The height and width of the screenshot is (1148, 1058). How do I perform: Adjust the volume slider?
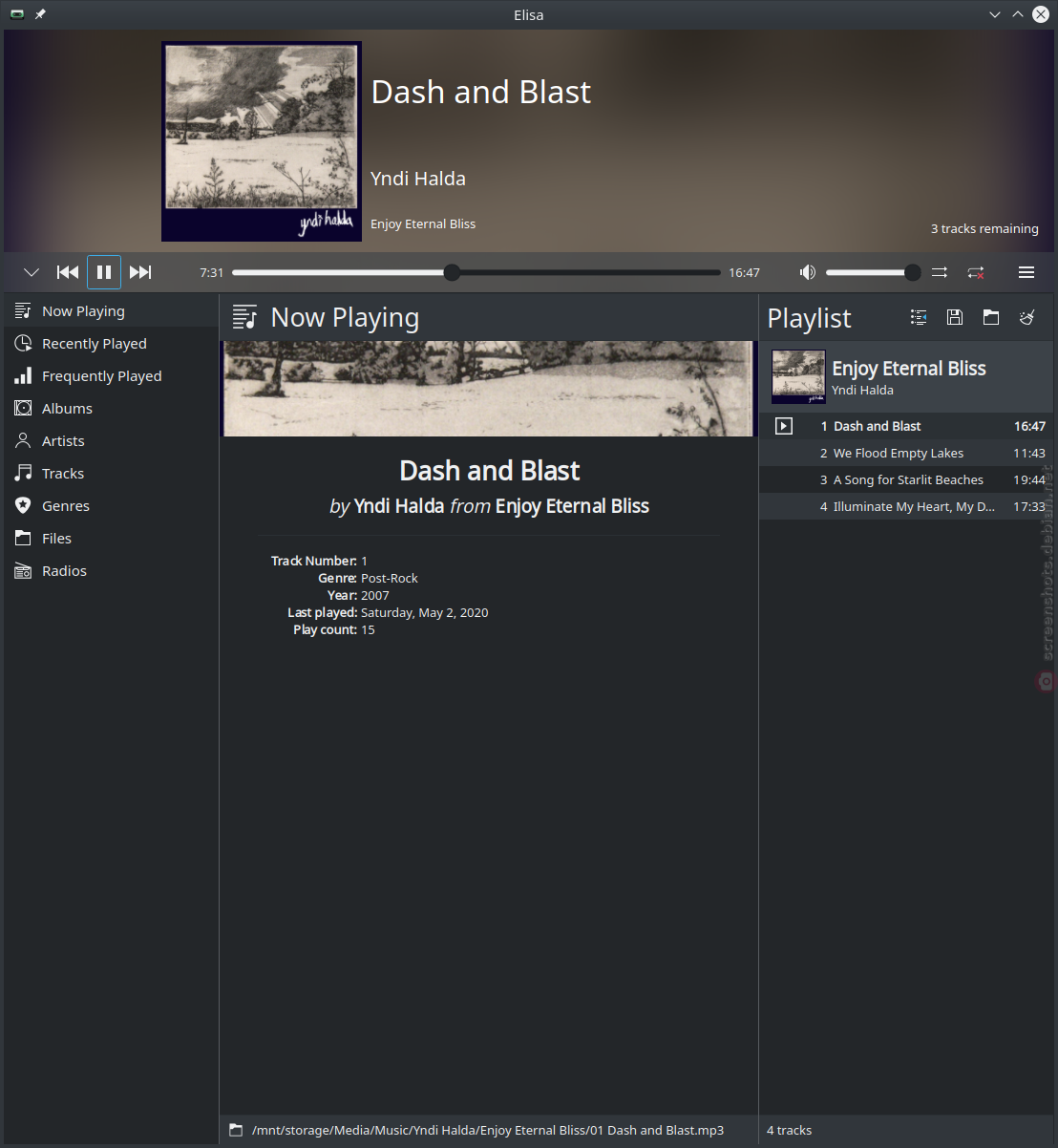click(x=873, y=272)
